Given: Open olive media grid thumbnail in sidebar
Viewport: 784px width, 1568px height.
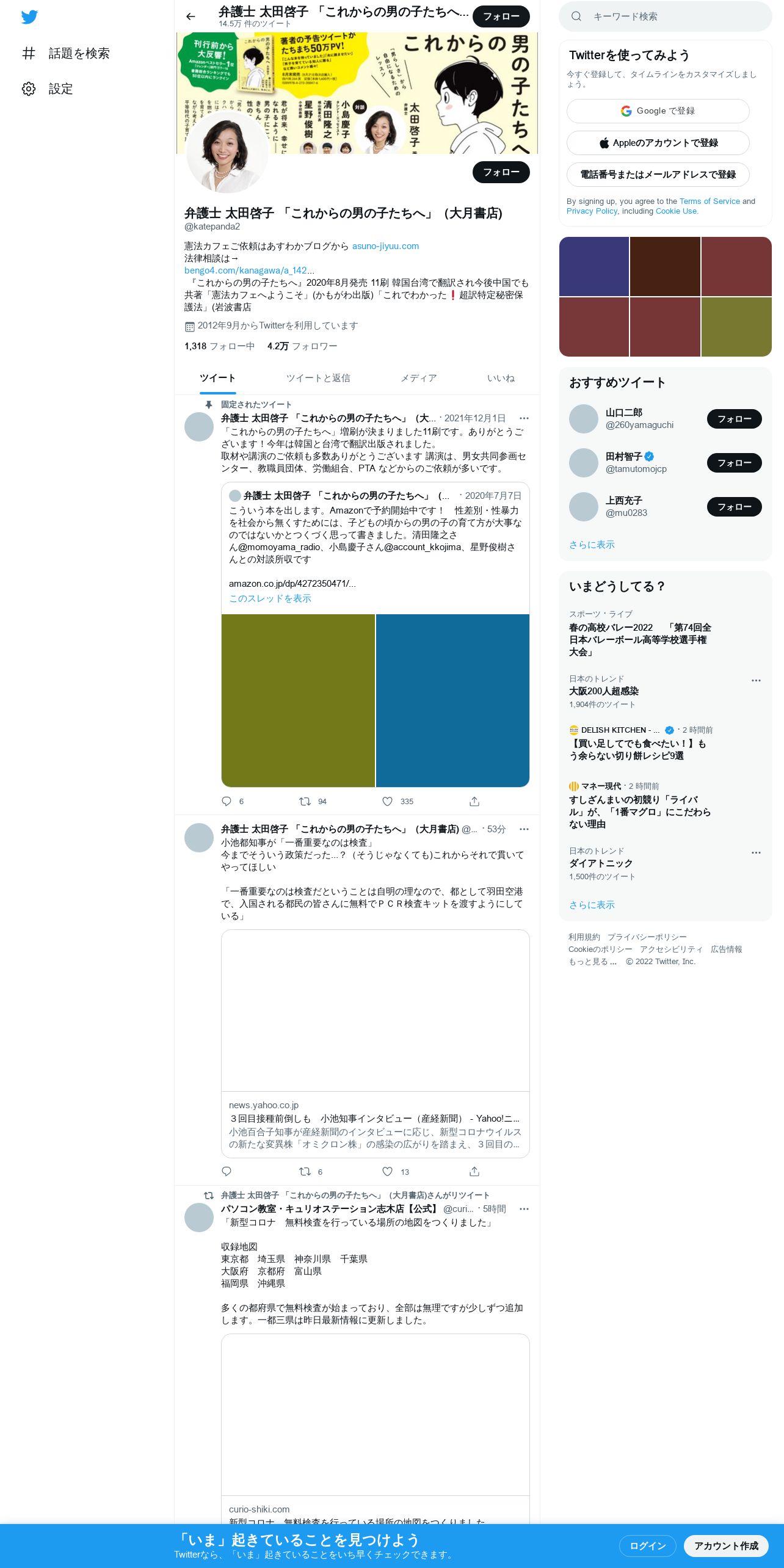Looking at the screenshot, I should (736, 327).
